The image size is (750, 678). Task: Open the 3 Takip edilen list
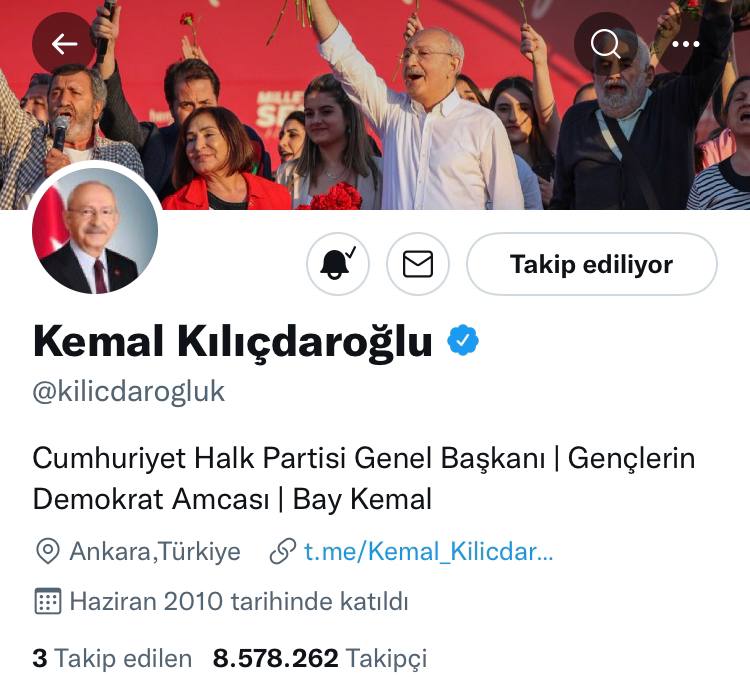coord(112,657)
